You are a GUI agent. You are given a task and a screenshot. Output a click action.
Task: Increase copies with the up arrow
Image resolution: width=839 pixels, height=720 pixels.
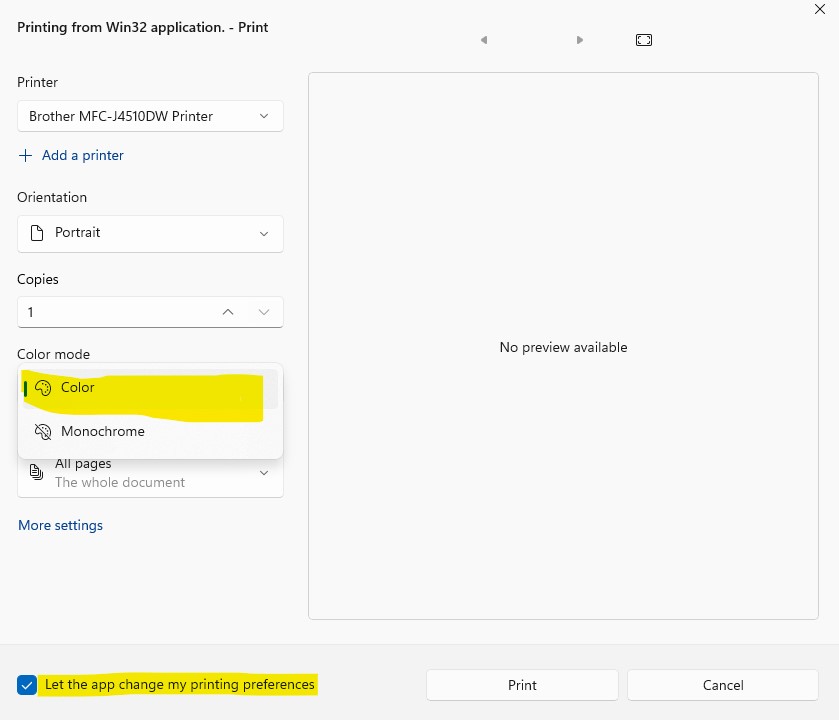coord(228,312)
